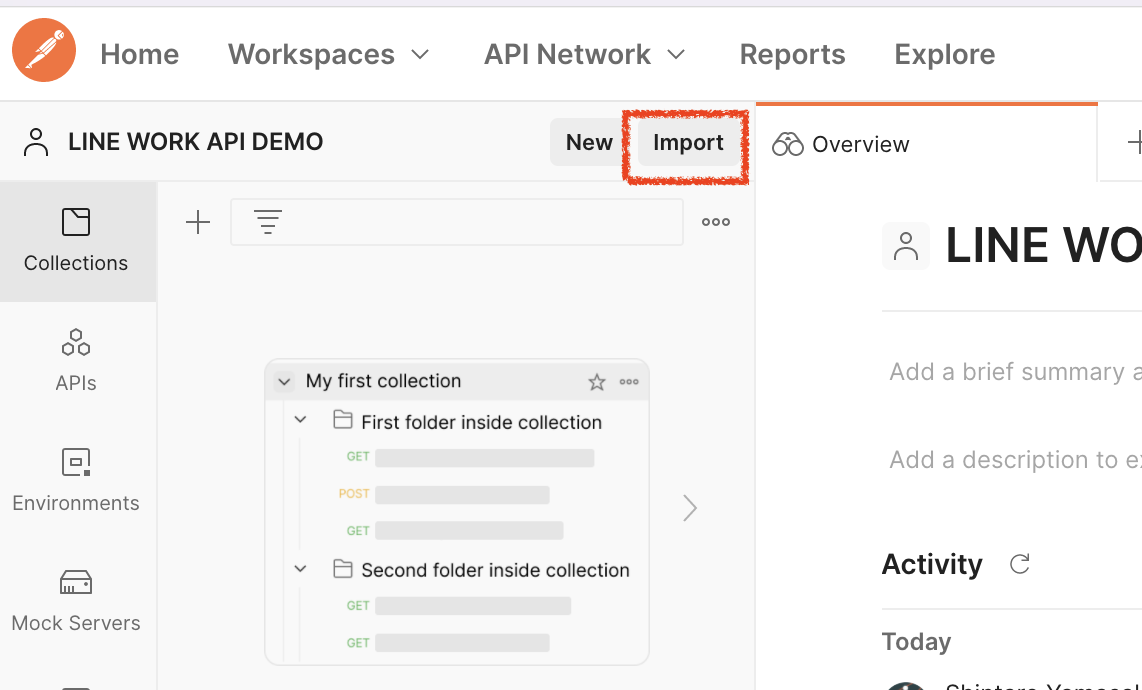
Task: Click the New button
Action: pyautogui.click(x=589, y=142)
